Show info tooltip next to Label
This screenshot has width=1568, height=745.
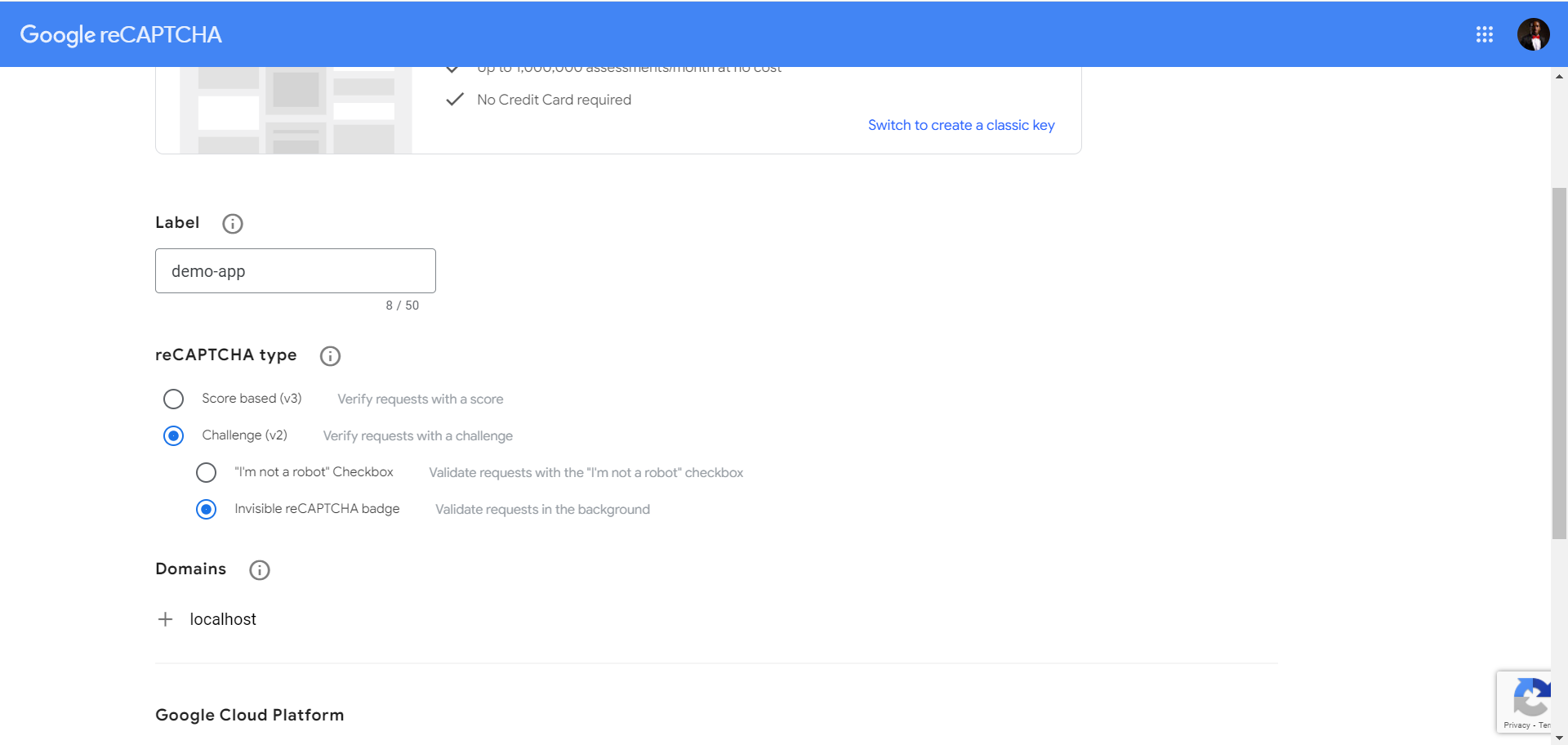[x=233, y=224]
